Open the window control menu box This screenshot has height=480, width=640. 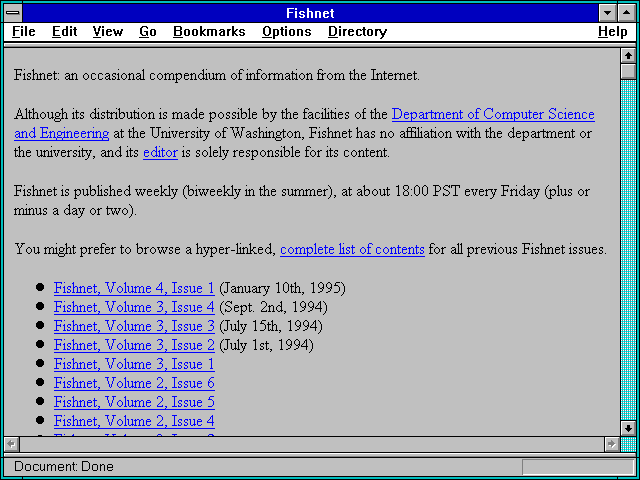pos(13,13)
